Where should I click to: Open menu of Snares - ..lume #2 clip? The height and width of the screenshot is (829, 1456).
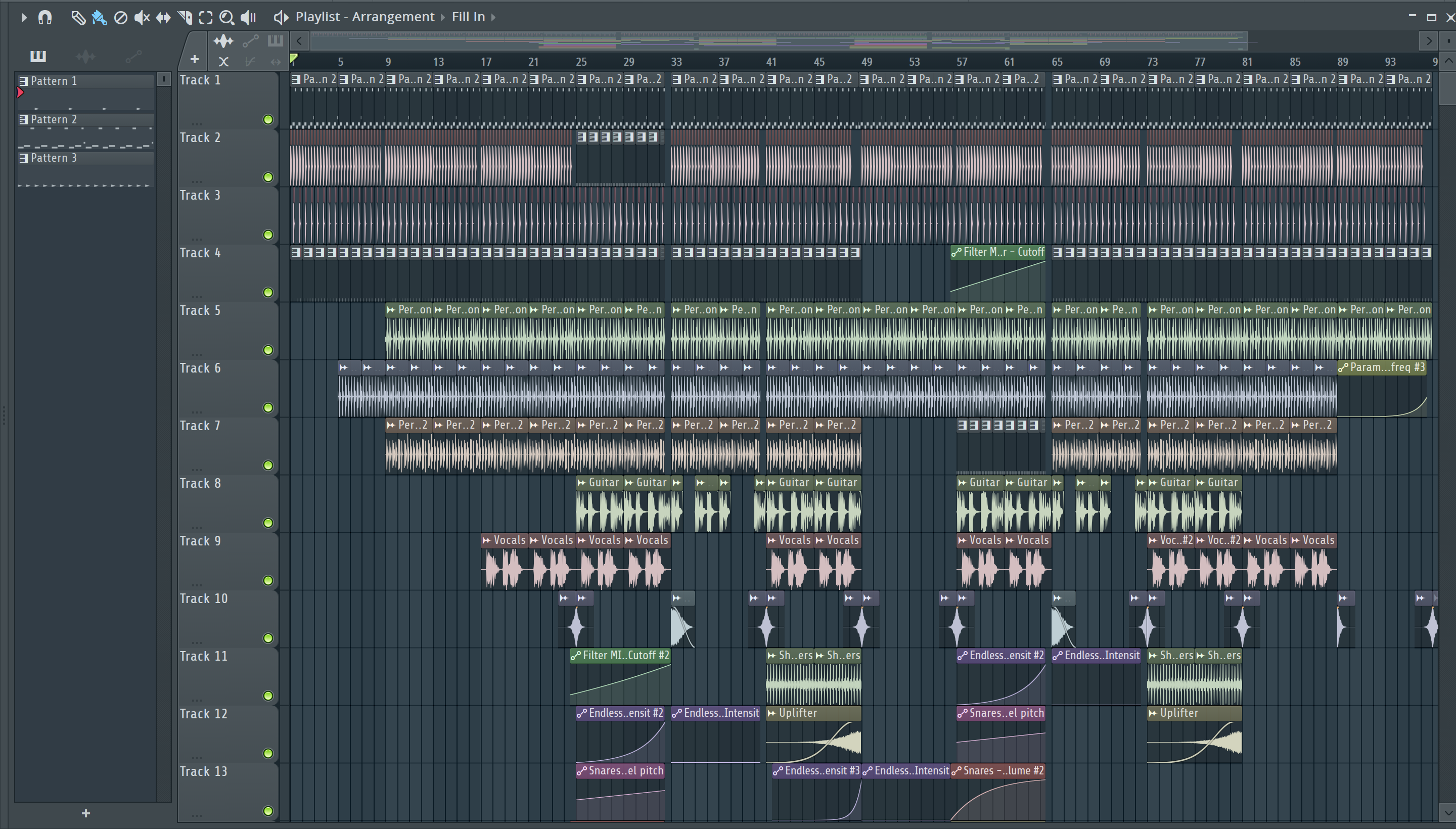957,771
